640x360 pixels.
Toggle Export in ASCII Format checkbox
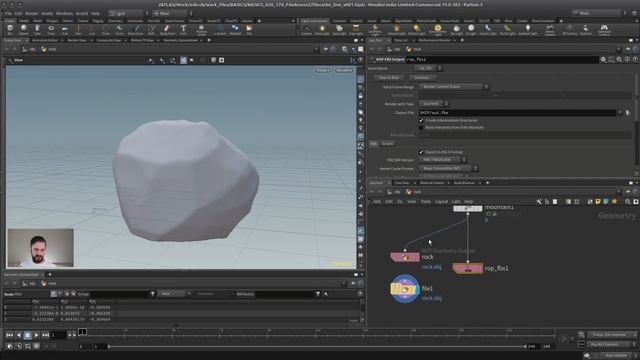(x=421, y=152)
